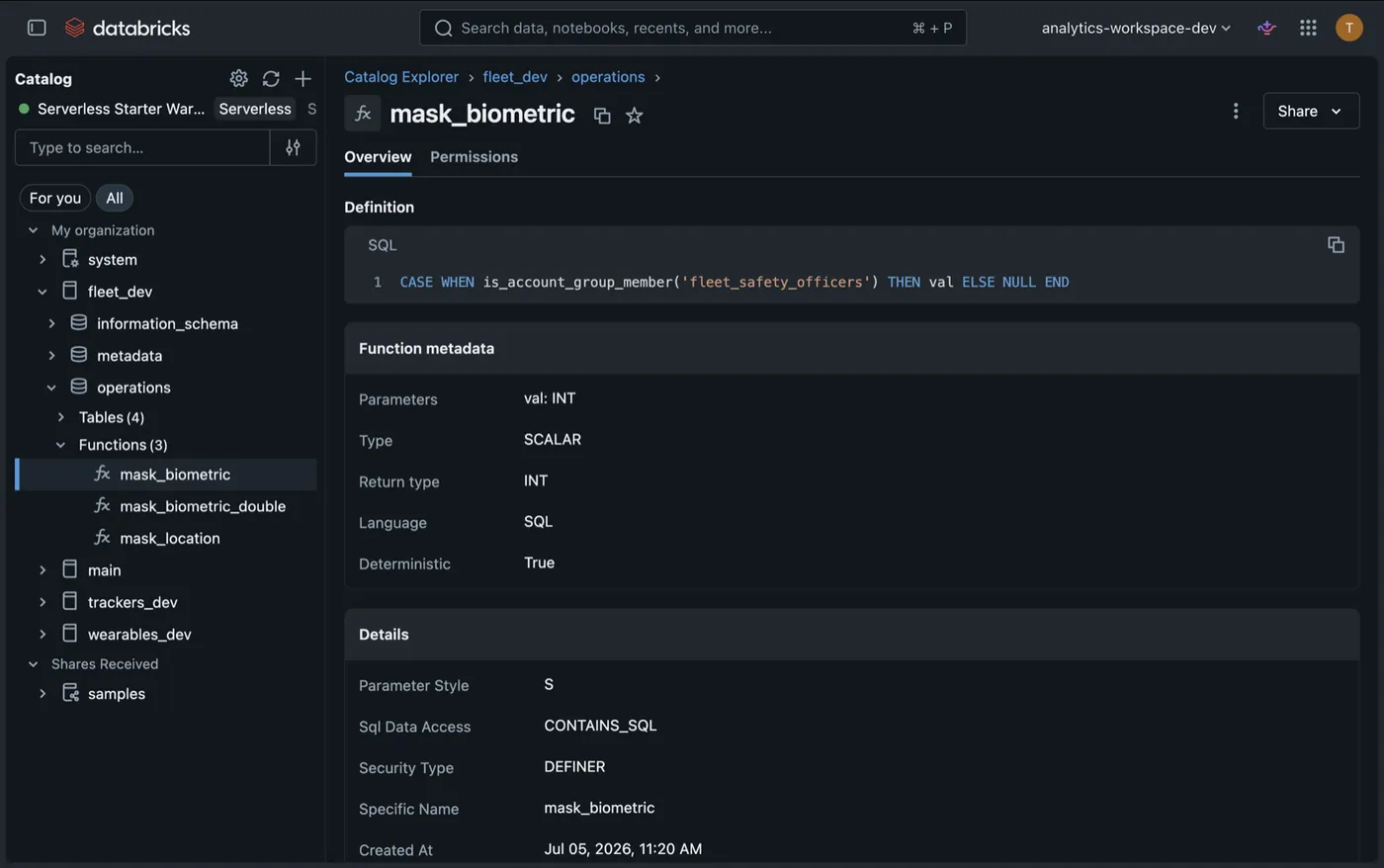The image size is (1384, 868).
Task: Click the catalog Type to search field
Action: pos(142,147)
